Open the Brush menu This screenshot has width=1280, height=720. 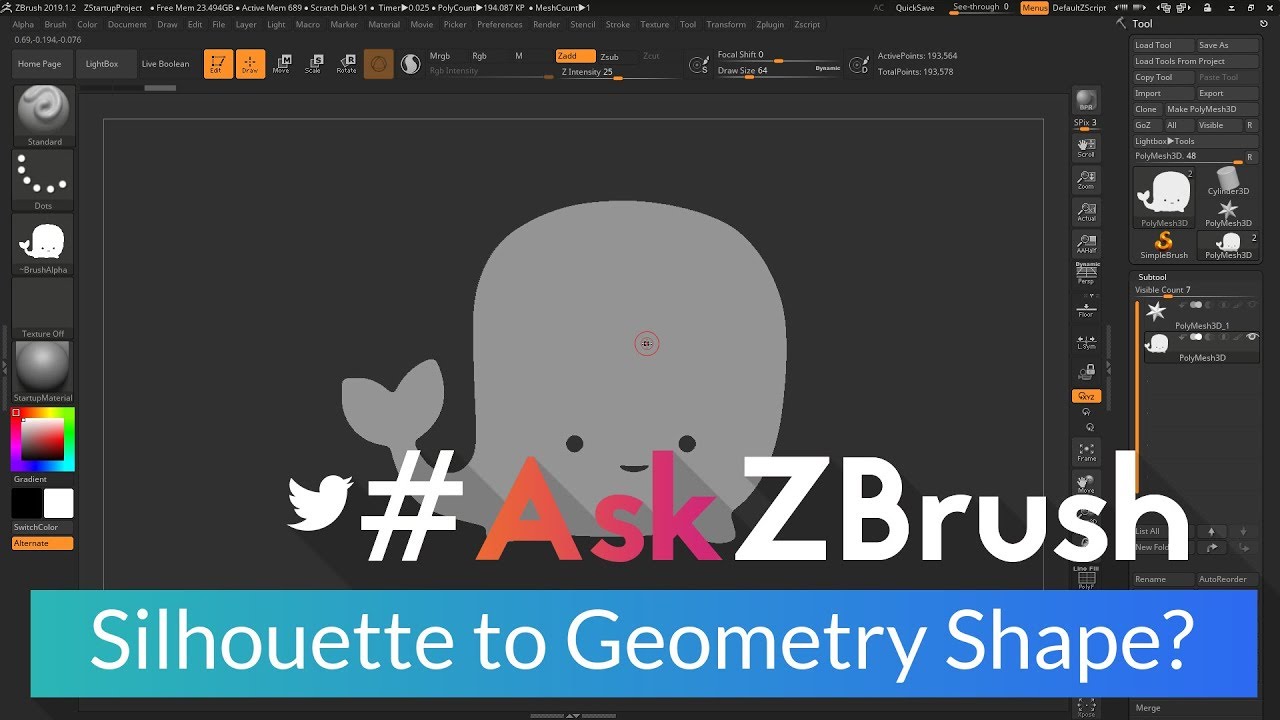point(56,24)
